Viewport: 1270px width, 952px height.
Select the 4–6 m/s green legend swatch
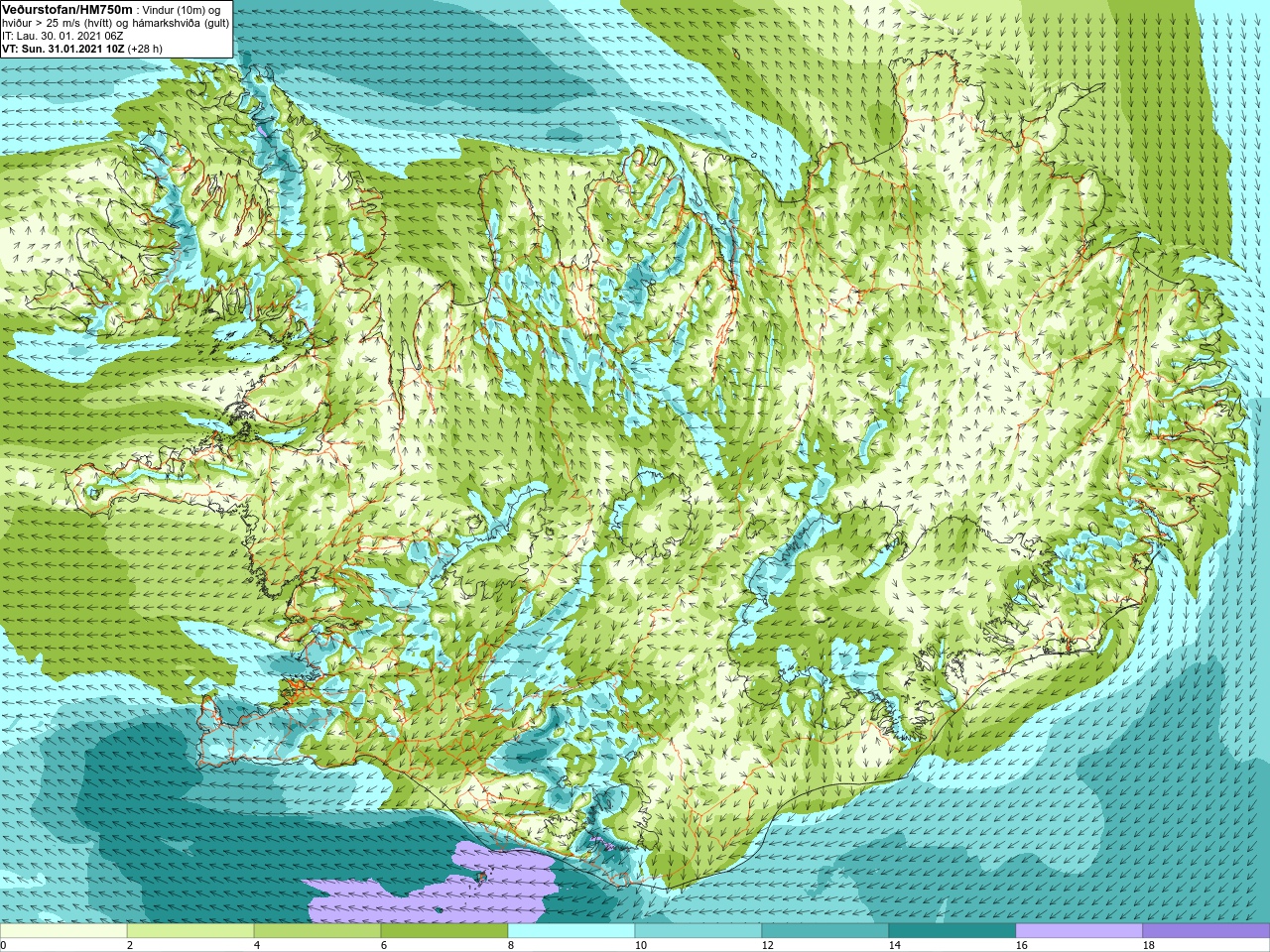pos(317,931)
